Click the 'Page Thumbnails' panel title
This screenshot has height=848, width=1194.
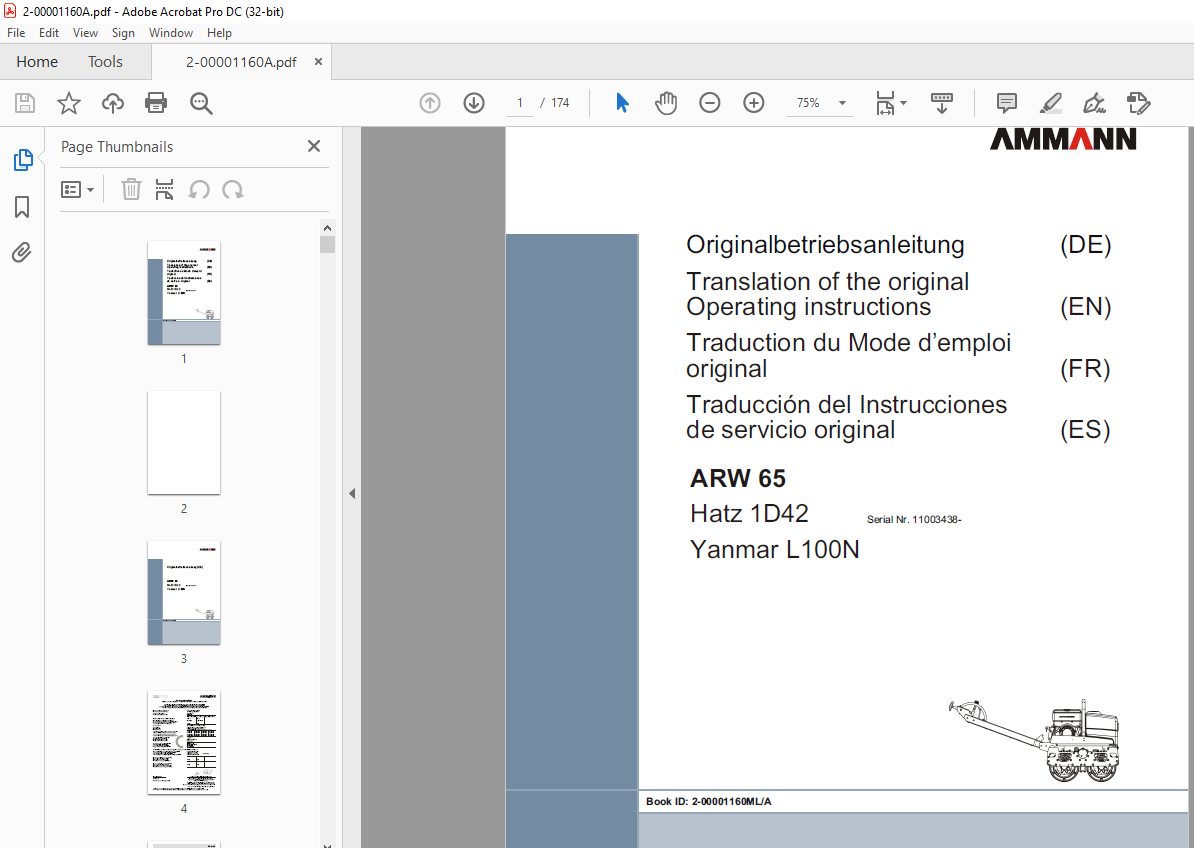(x=117, y=147)
